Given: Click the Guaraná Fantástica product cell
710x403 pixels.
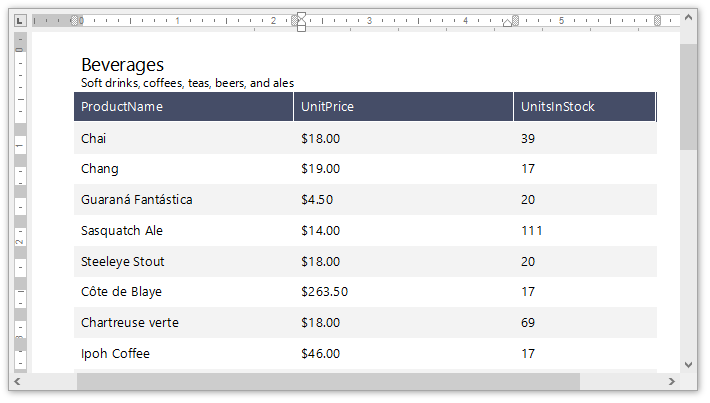Looking at the screenshot, I should point(137,200).
